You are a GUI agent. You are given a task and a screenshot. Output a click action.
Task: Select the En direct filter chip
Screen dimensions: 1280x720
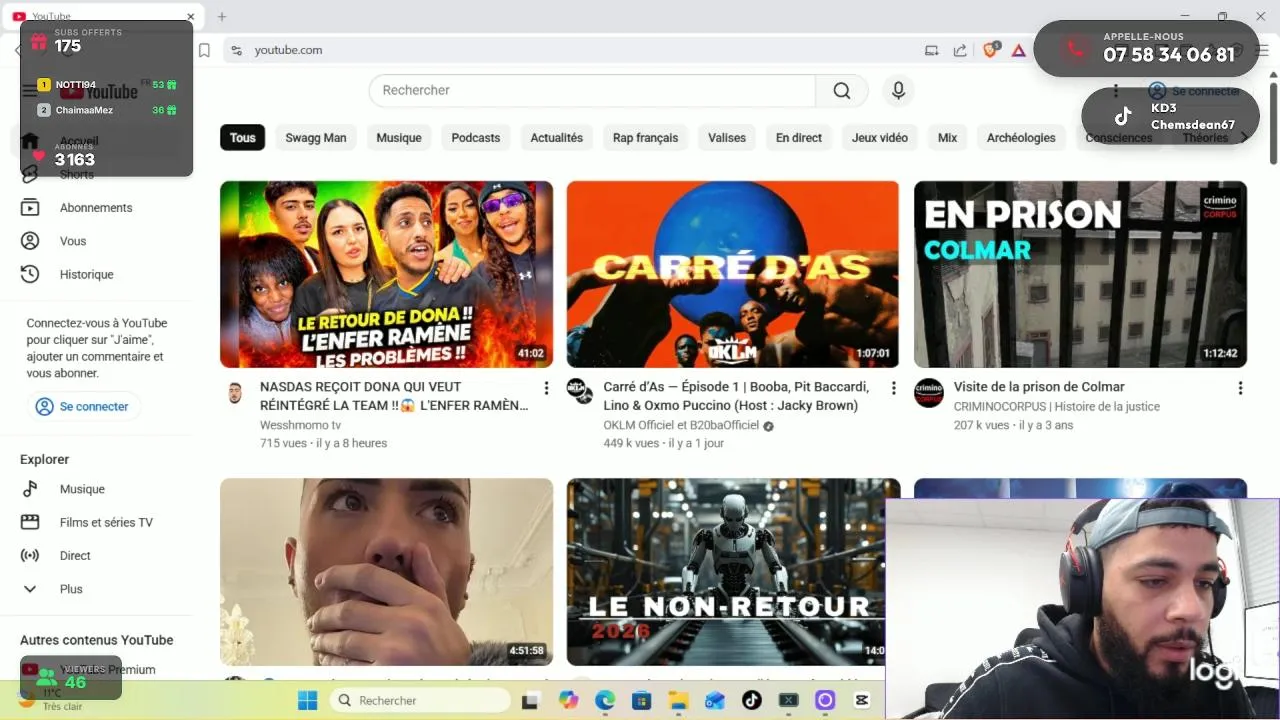[799, 138]
